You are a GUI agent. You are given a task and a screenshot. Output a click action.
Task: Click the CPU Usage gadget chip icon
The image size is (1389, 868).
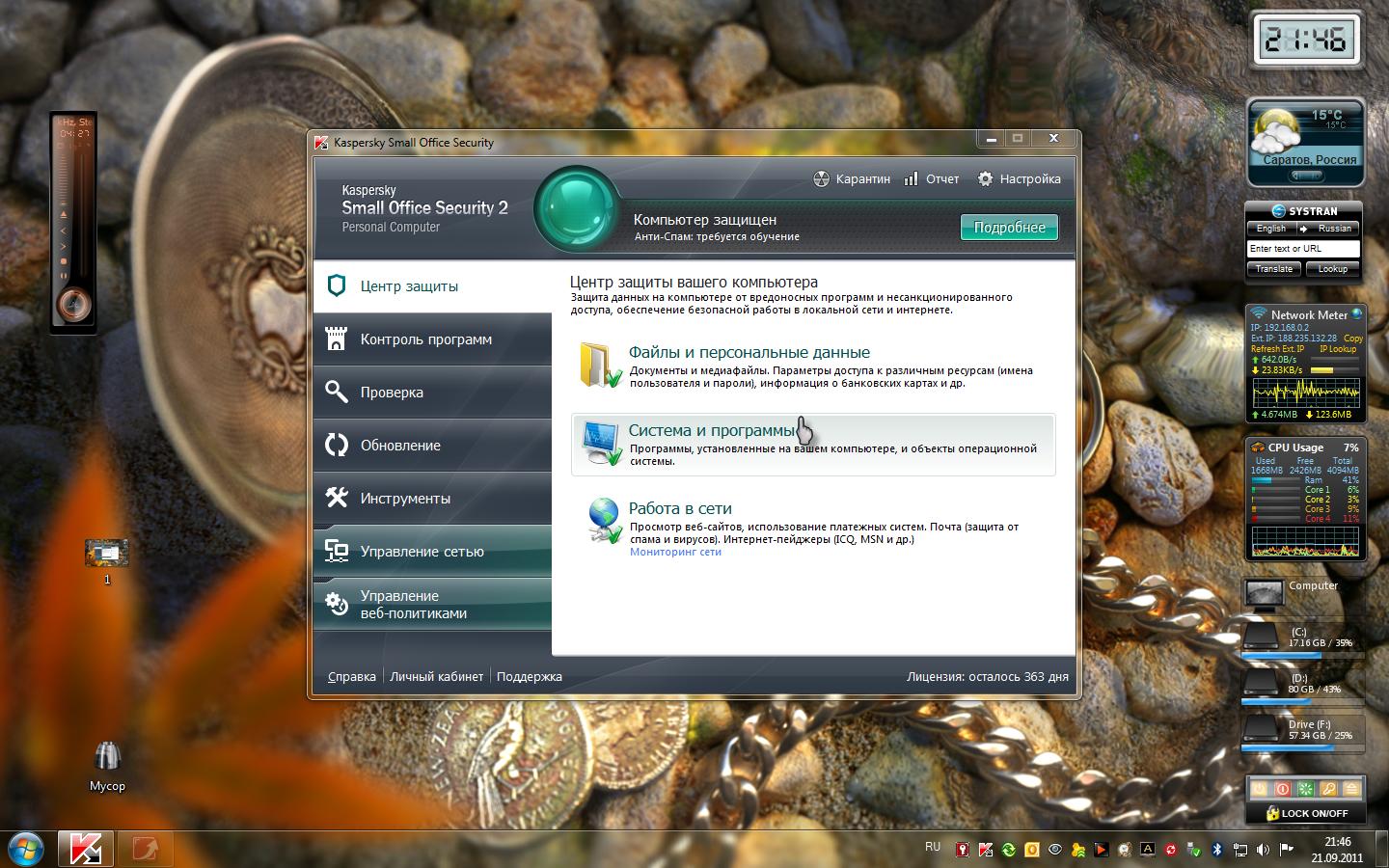tap(1258, 448)
